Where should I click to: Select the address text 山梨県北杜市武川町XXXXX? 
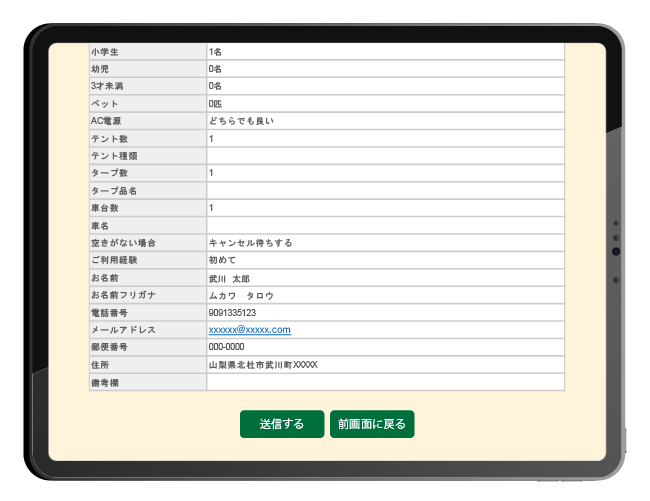pos(262,365)
